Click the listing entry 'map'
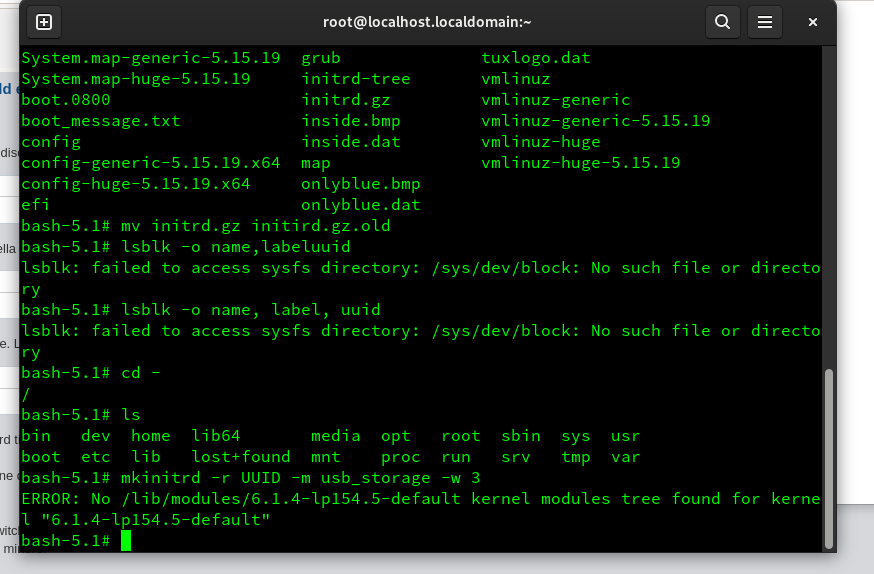The height and width of the screenshot is (574, 874). pyautogui.click(x=315, y=163)
